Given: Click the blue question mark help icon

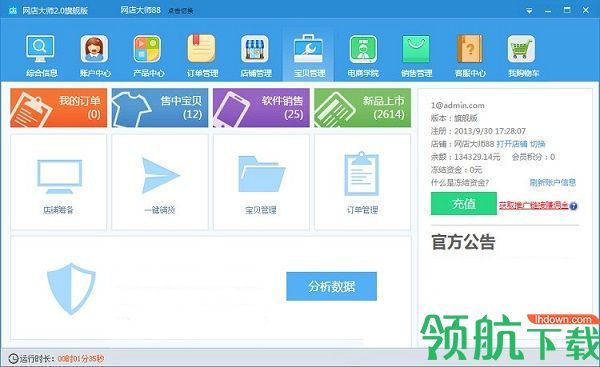Looking at the screenshot, I should click(573, 206).
